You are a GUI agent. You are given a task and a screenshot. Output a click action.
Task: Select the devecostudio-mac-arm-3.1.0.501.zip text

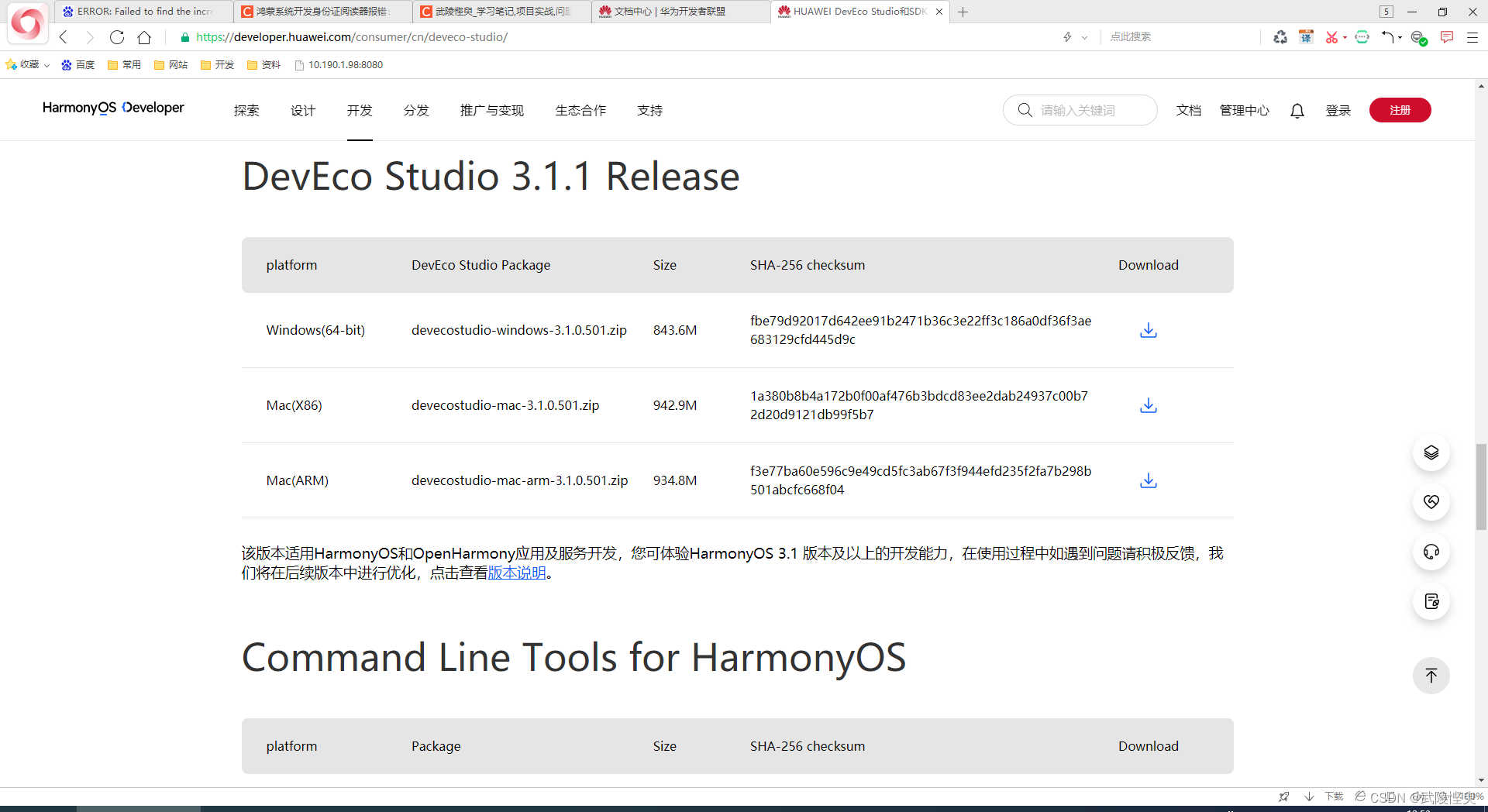tap(520, 480)
